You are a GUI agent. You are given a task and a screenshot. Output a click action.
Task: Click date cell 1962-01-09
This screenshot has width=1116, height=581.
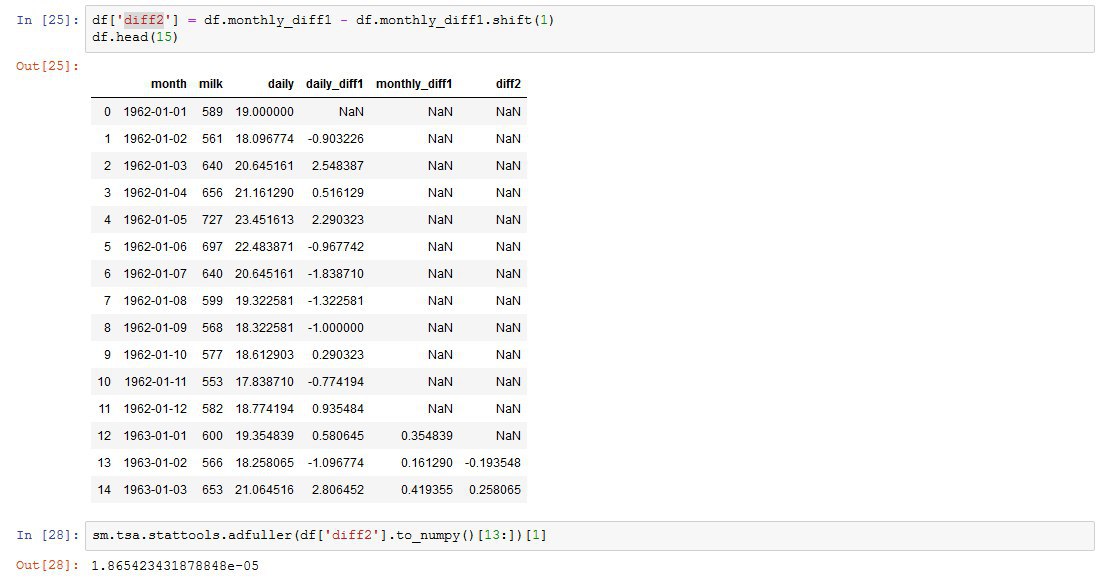(x=155, y=328)
